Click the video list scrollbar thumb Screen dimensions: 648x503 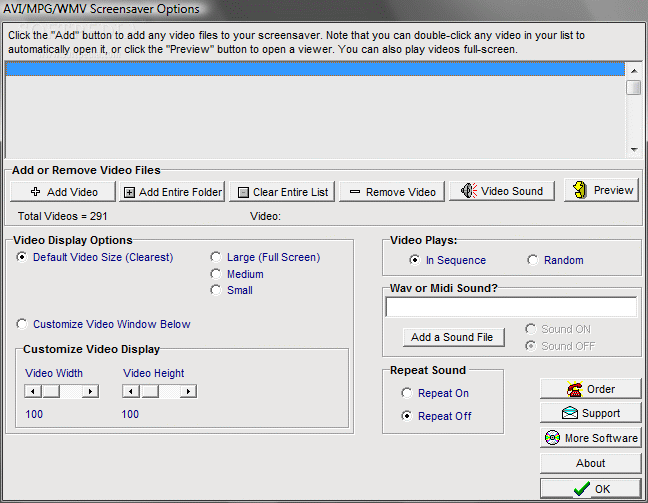[x=634, y=88]
